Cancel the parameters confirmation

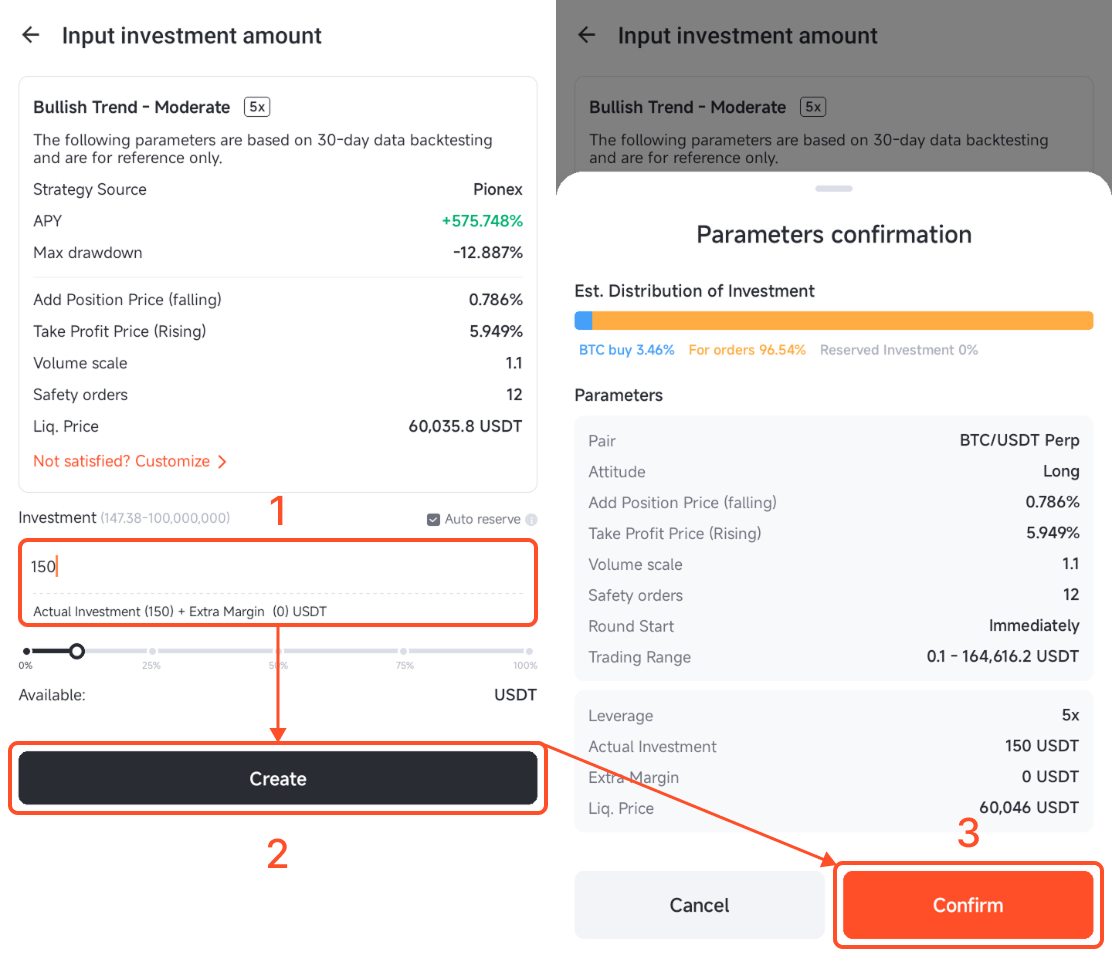coord(699,905)
